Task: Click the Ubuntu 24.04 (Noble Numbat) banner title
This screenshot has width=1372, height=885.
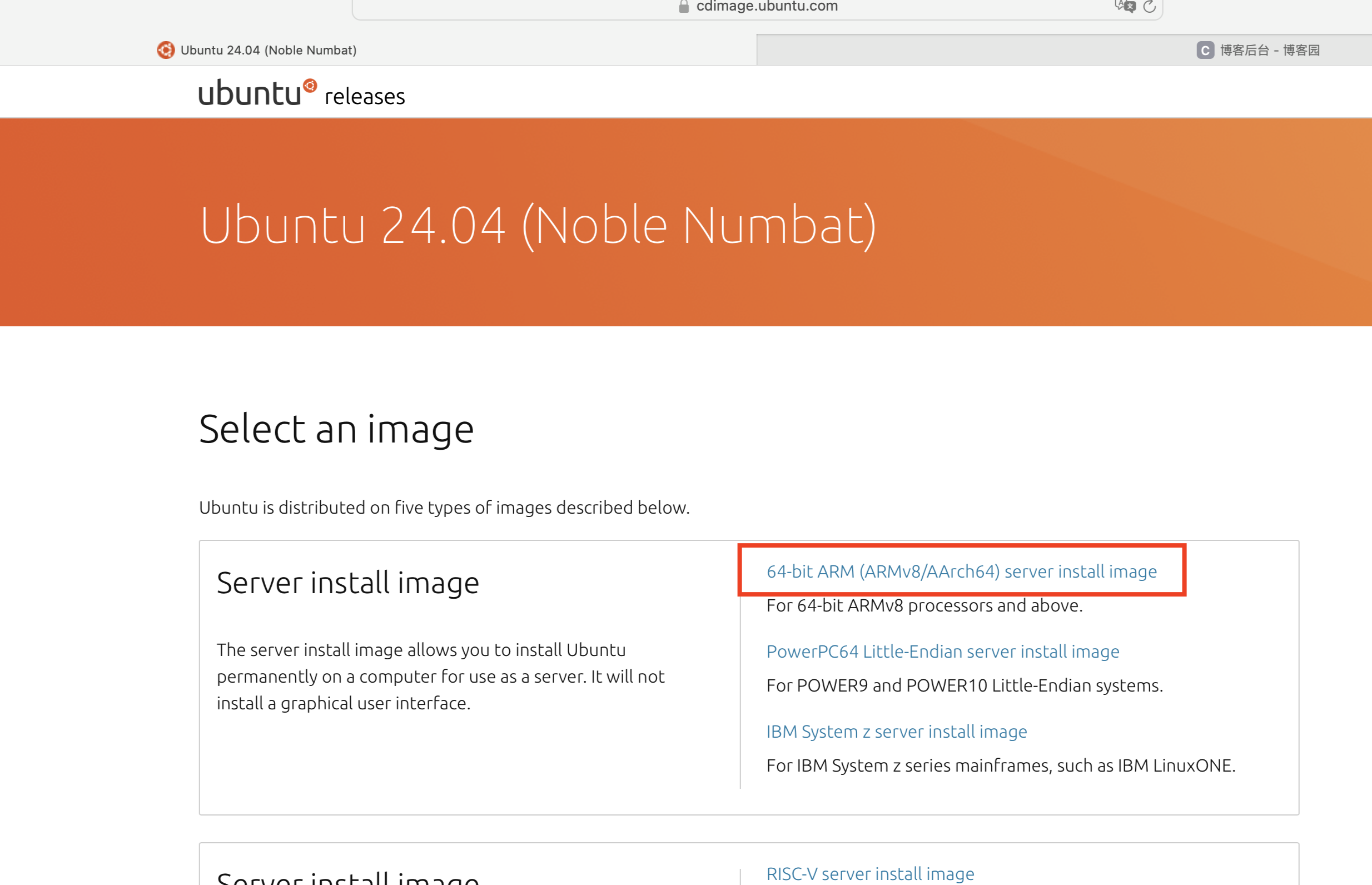Action: pyautogui.click(x=539, y=224)
